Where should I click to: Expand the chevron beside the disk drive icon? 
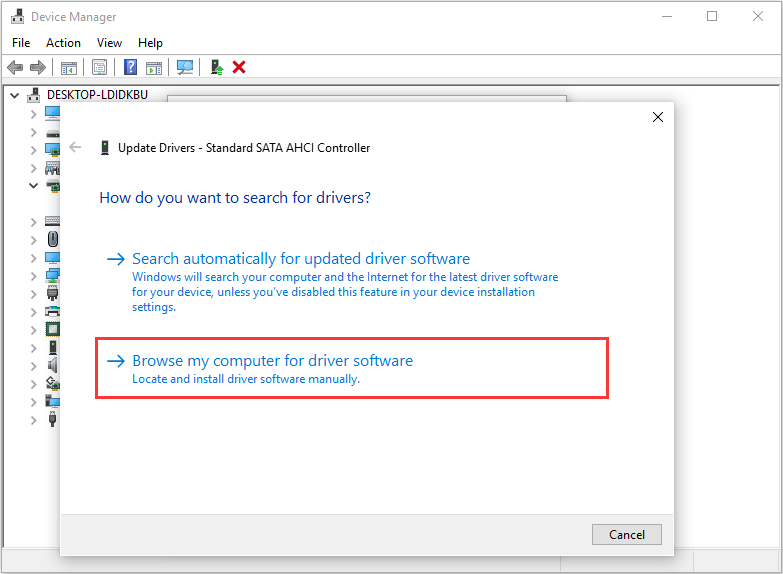pyautogui.click(x=33, y=132)
